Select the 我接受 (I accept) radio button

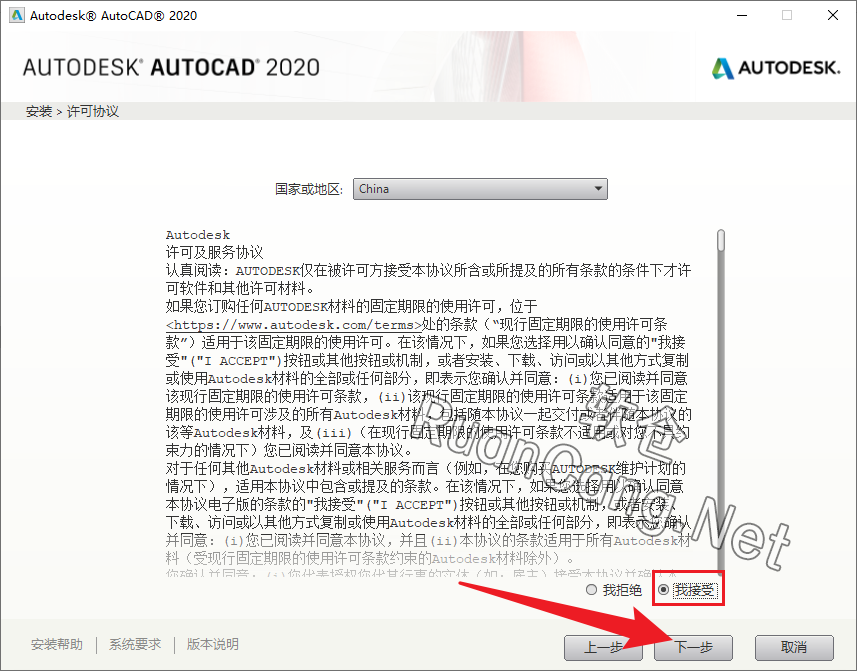pyautogui.click(x=664, y=591)
